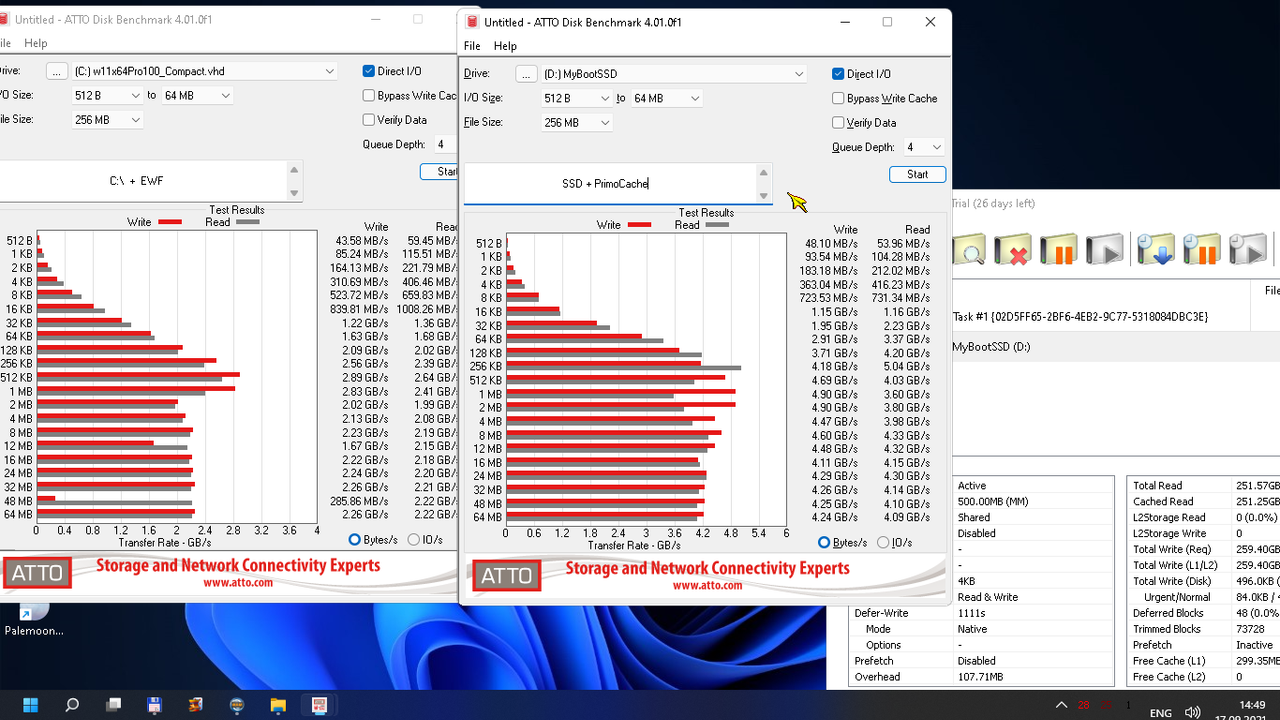Click the red-orange app taskbar icon
Viewport: 1280px width, 720px height.
click(196, 704)
